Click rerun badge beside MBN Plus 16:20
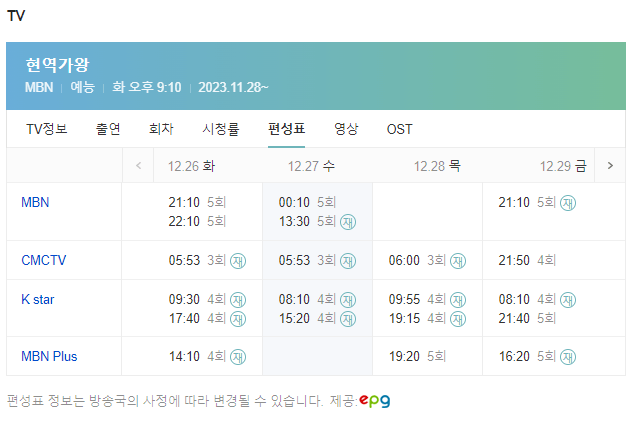Viewport: 636px width, 423px height. (x=568, y=357)
